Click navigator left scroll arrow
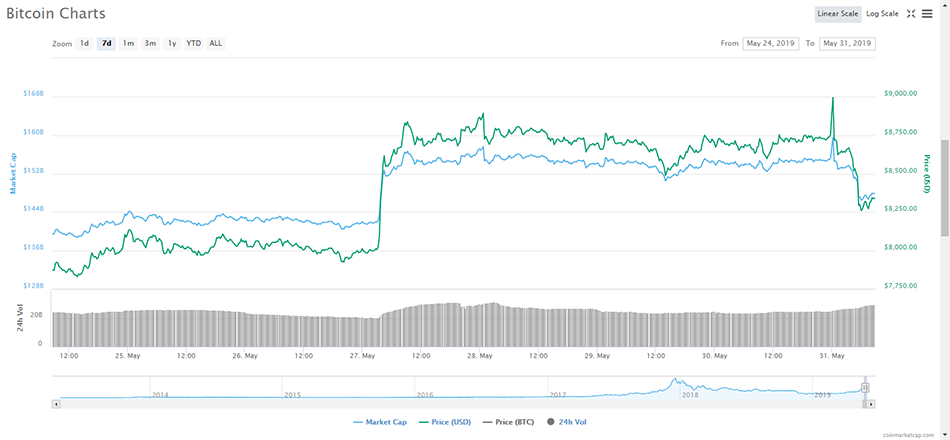Image resolution: width=950 pixels, height=440 pixels. click(x=57, y=404)
